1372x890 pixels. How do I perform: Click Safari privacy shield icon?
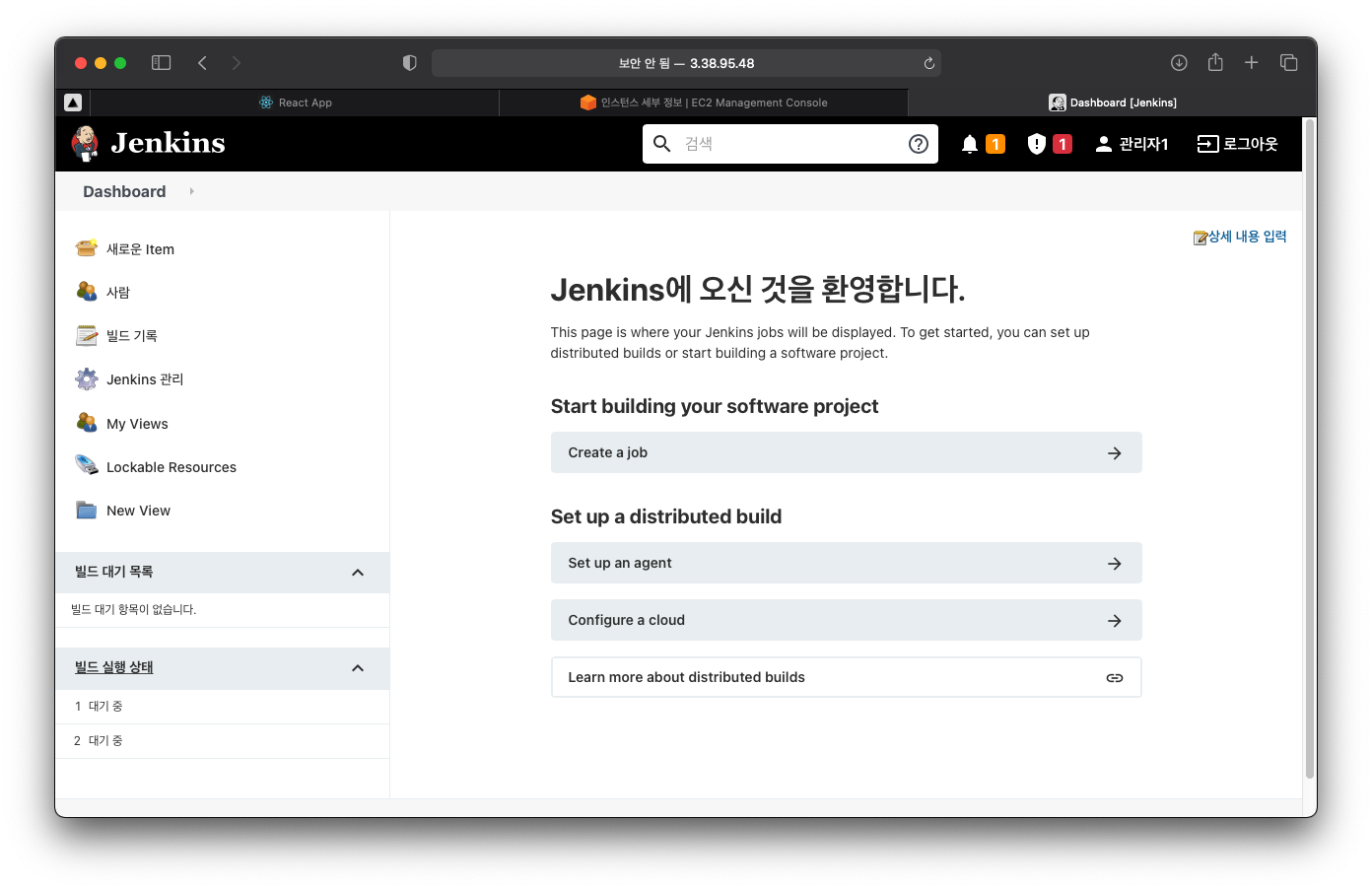tap(410, 63)
